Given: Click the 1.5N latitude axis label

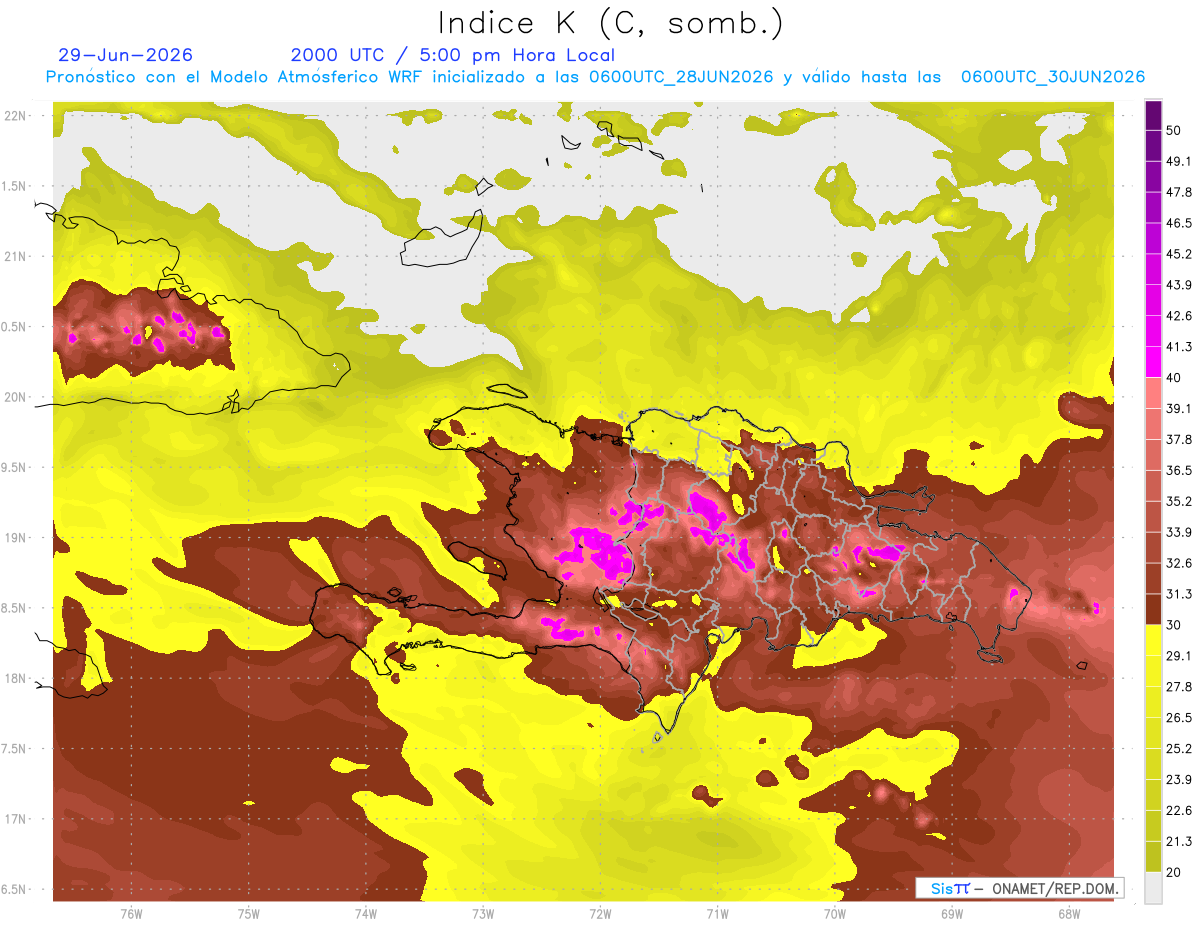Looking at the screenshot, I should click(x=15, y=186).
